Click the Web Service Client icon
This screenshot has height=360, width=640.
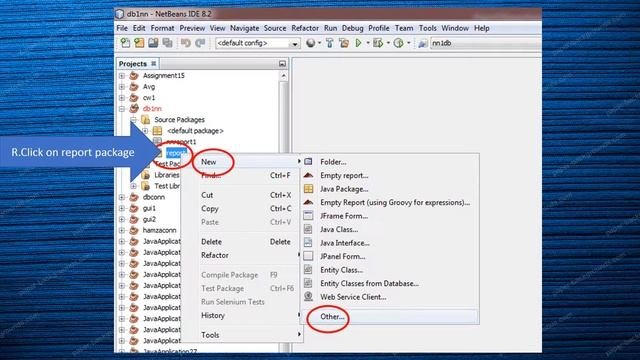308,297
